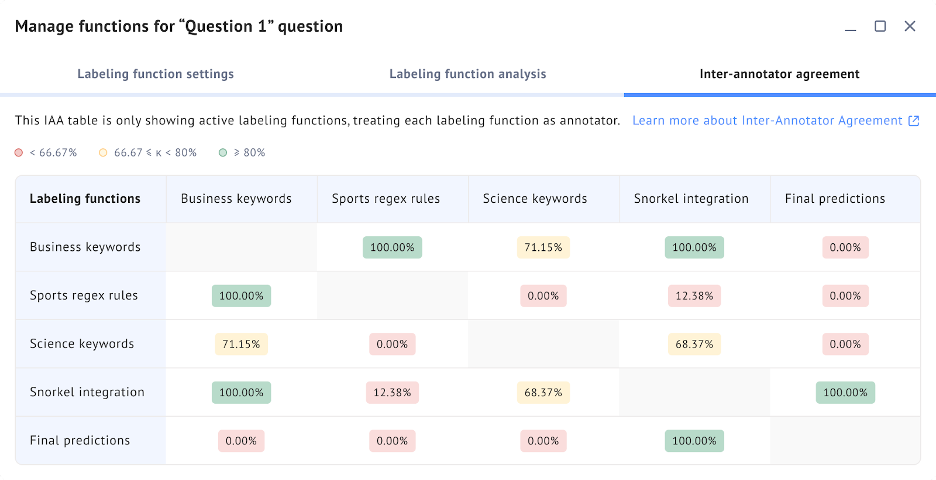Click the Final predictions column header
Viewport: 936px width, 480px height.
click(835, 199)
